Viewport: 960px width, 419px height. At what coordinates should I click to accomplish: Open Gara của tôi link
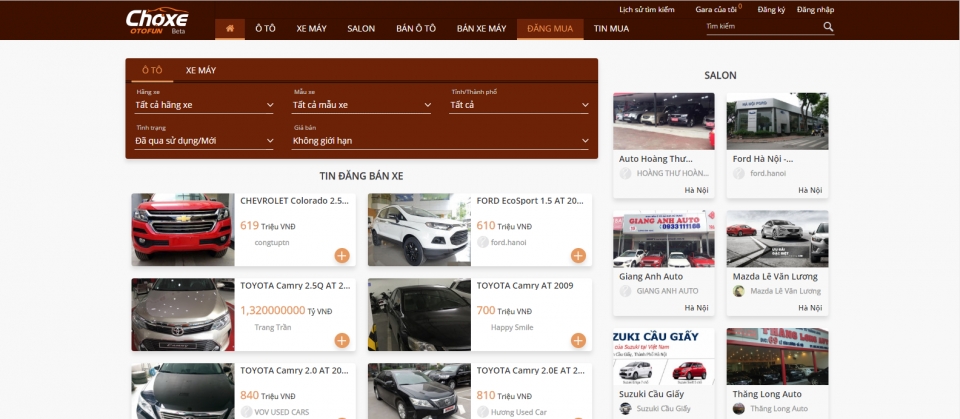point(716,10)
